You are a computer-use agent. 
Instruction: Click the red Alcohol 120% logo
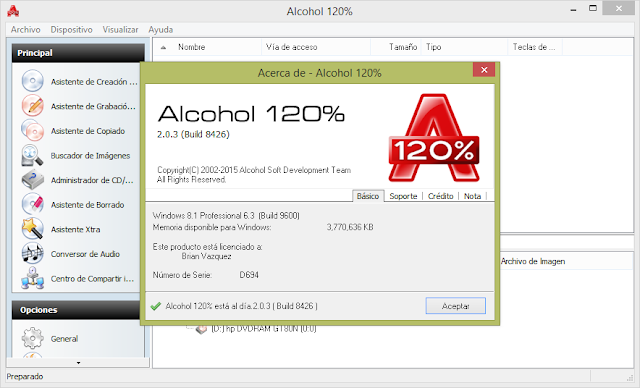coord(433,138)
